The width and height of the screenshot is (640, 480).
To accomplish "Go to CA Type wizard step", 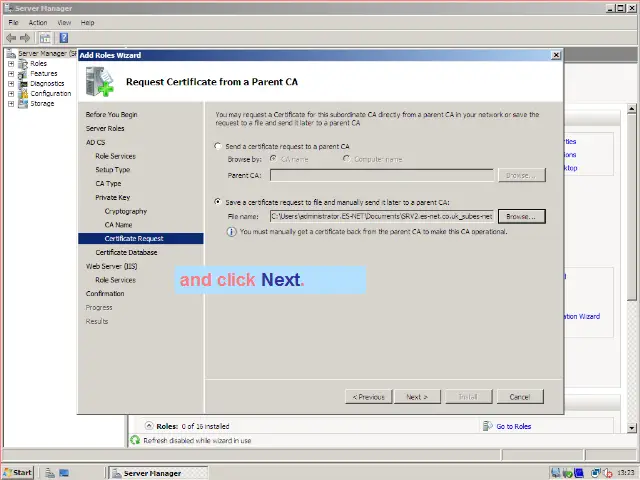I will click(x=108, y=184).
